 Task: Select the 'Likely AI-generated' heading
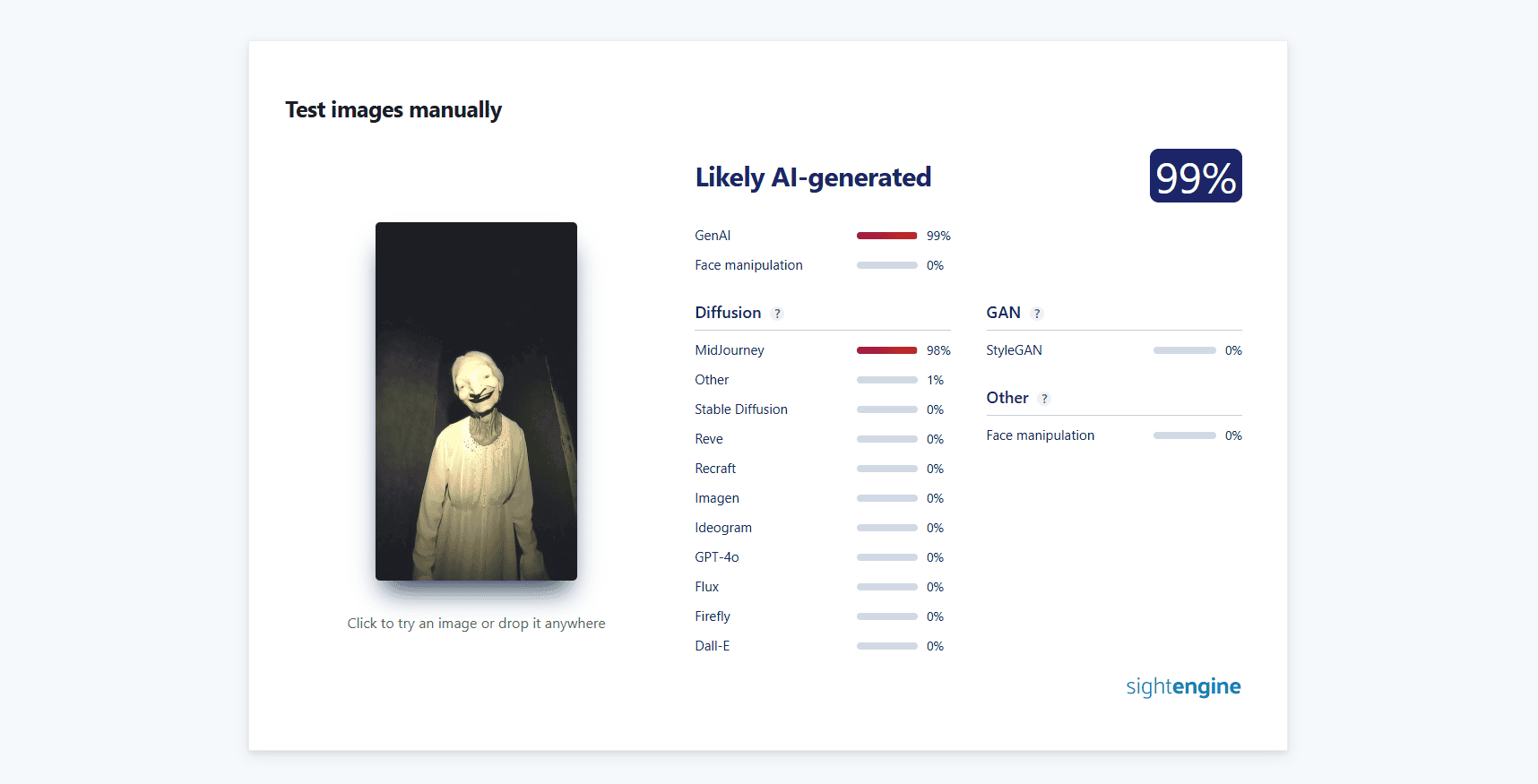pos(813,177)
